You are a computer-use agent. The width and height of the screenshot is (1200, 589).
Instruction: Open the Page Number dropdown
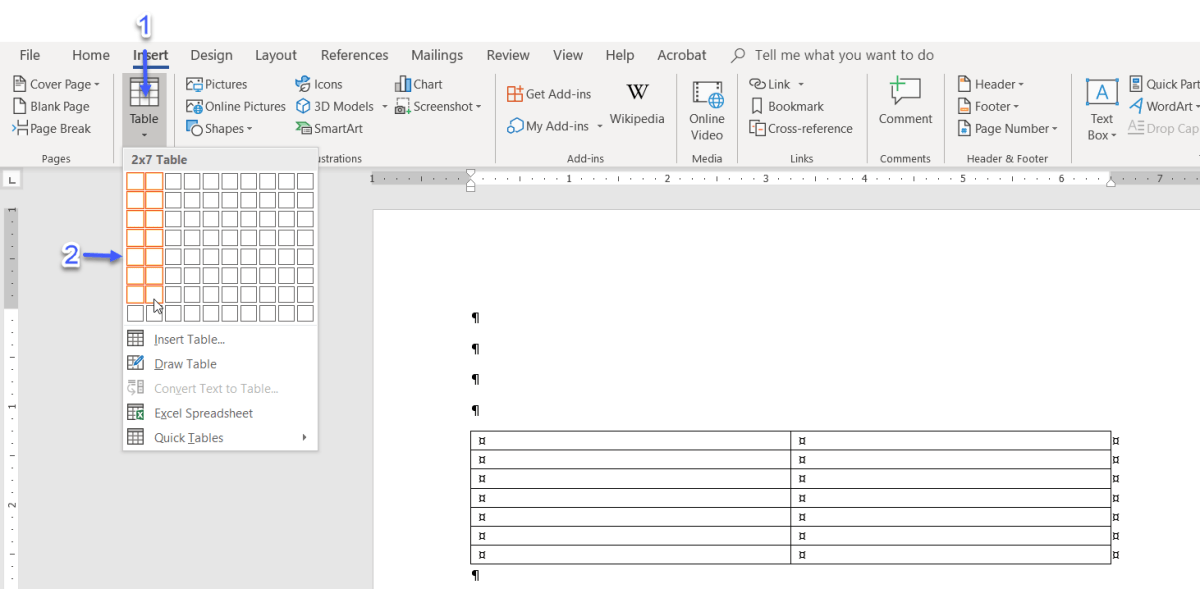tap(1008, 128)
